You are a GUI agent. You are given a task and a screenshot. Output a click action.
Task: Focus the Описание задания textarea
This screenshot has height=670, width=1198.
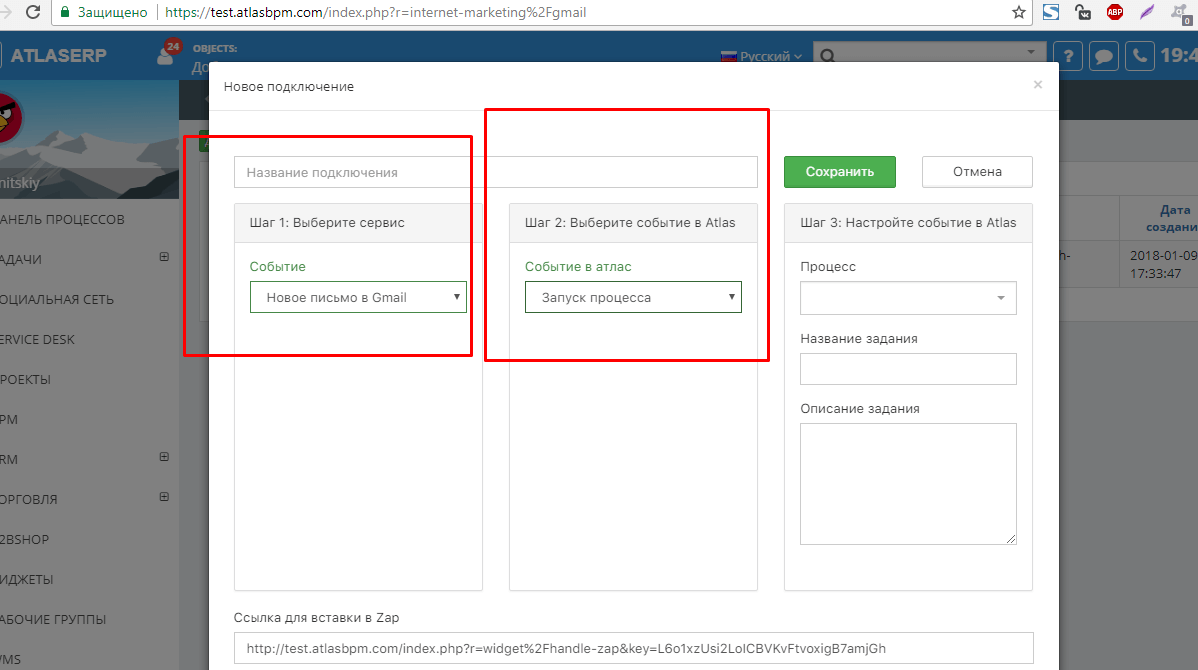pyautogui.click(x=908, y=484)
